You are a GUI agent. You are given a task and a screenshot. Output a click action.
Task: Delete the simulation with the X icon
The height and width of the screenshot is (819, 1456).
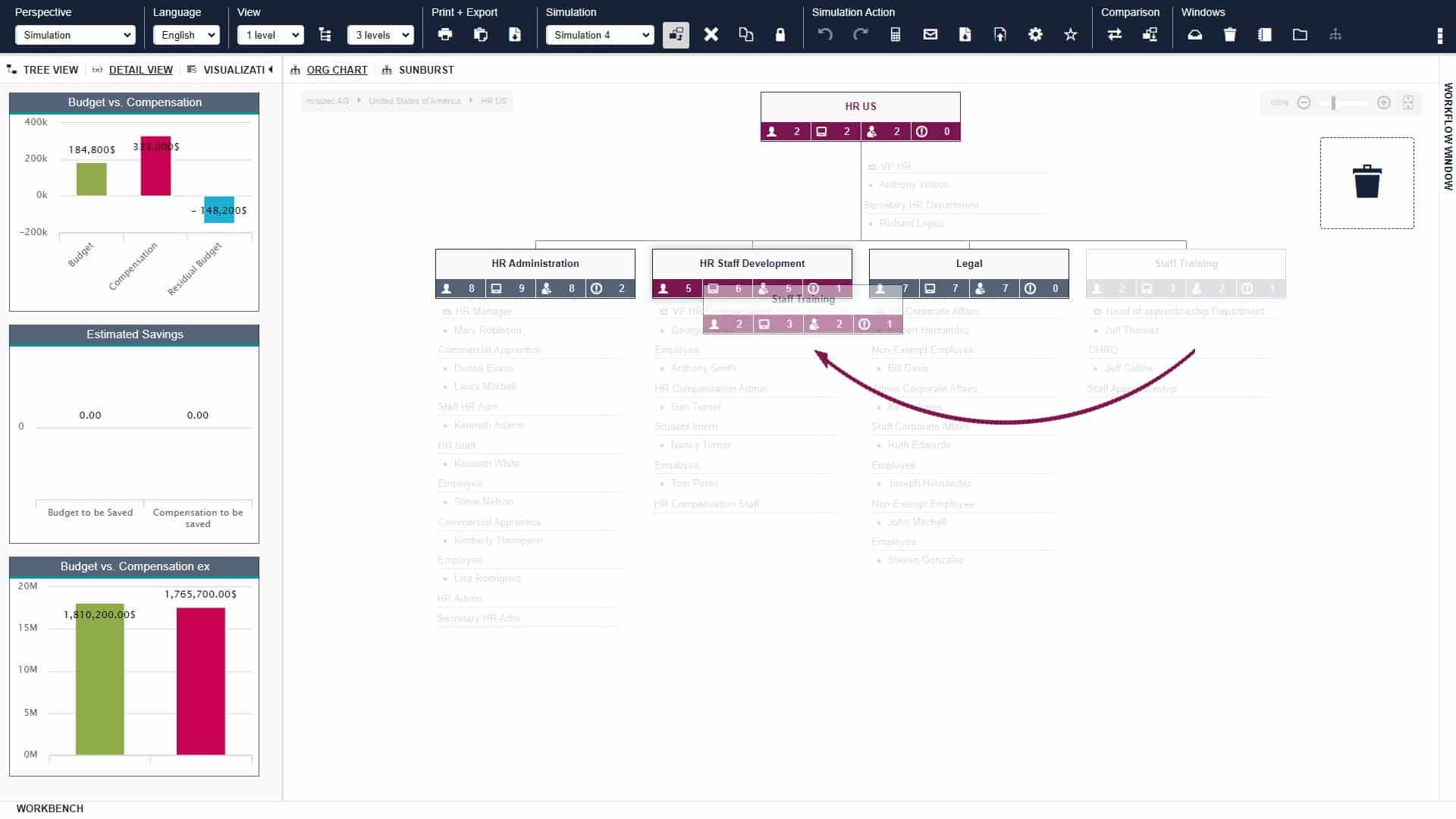coord(711,35)
